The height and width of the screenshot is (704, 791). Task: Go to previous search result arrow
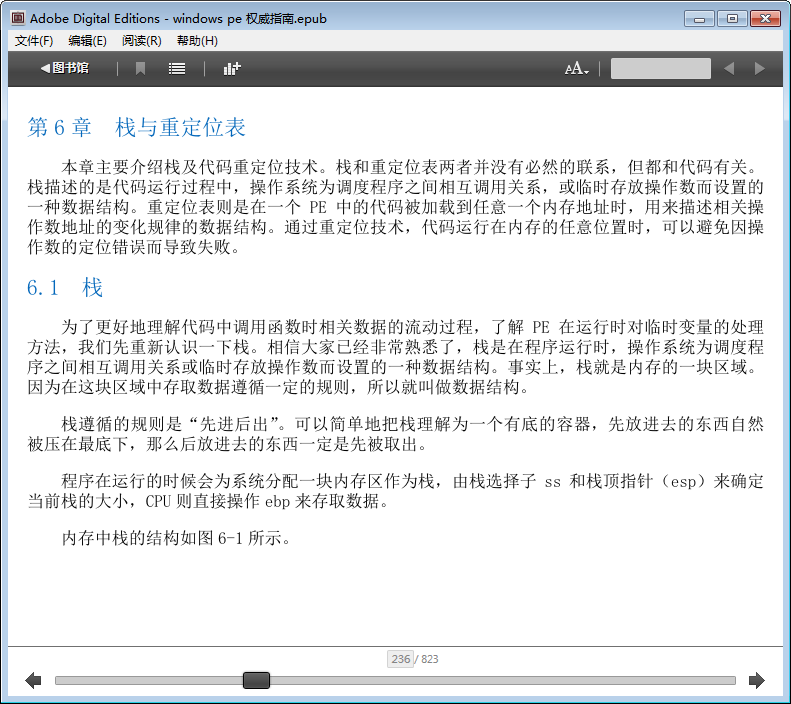pos(728,68)
